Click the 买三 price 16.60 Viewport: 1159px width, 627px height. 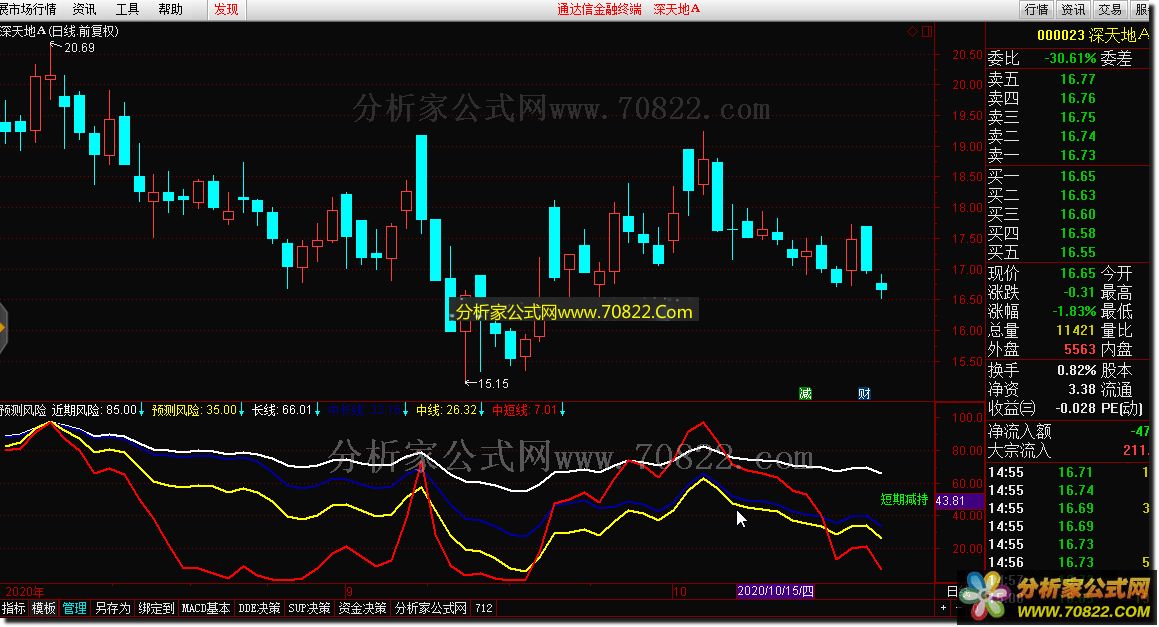1078,214
